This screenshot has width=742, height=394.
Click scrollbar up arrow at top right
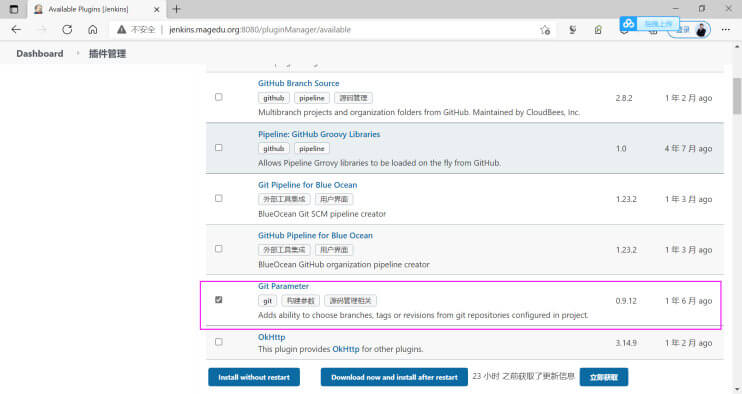737,47
